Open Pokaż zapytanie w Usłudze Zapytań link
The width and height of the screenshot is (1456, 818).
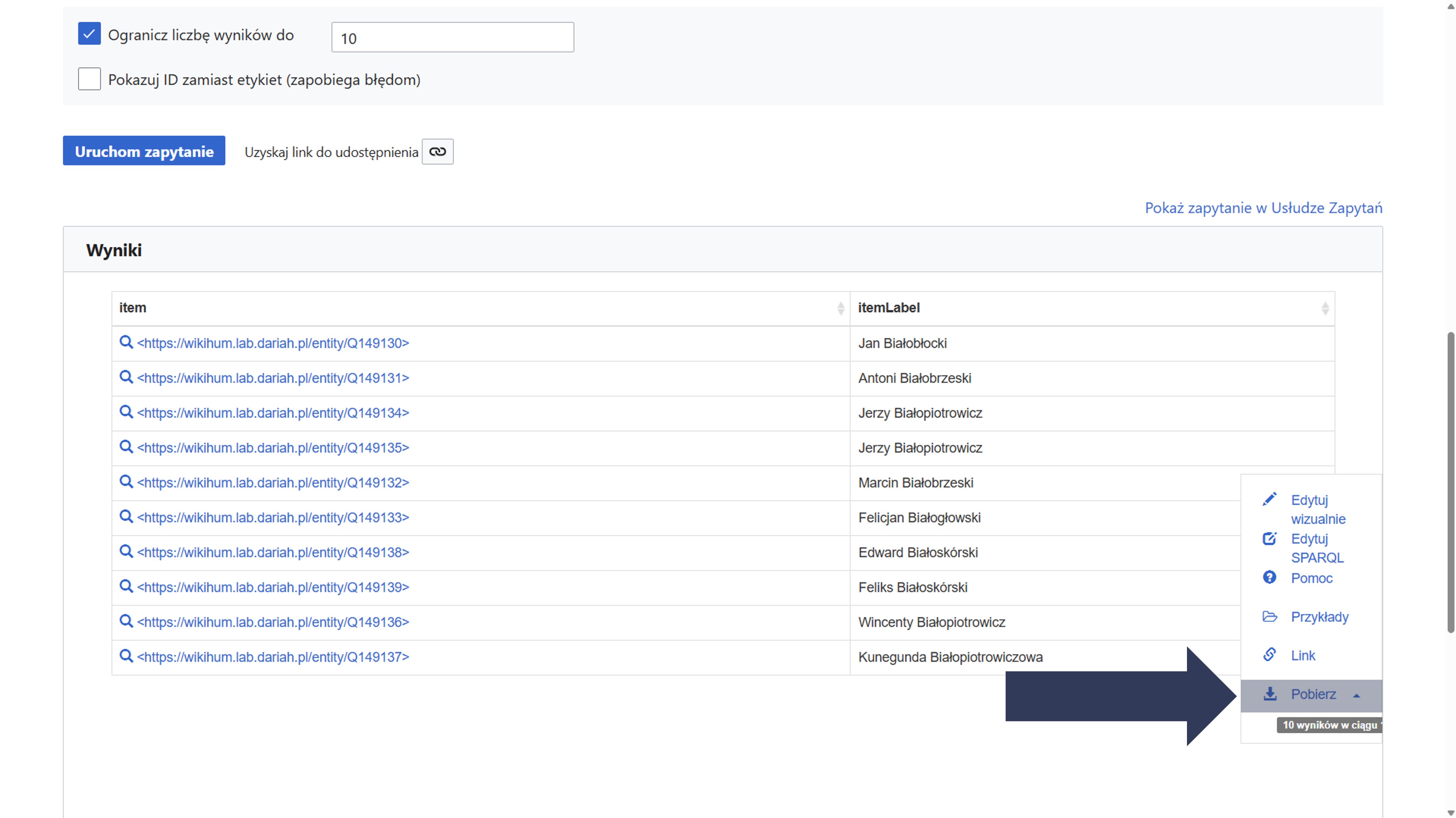click(x=1263, y=208)
